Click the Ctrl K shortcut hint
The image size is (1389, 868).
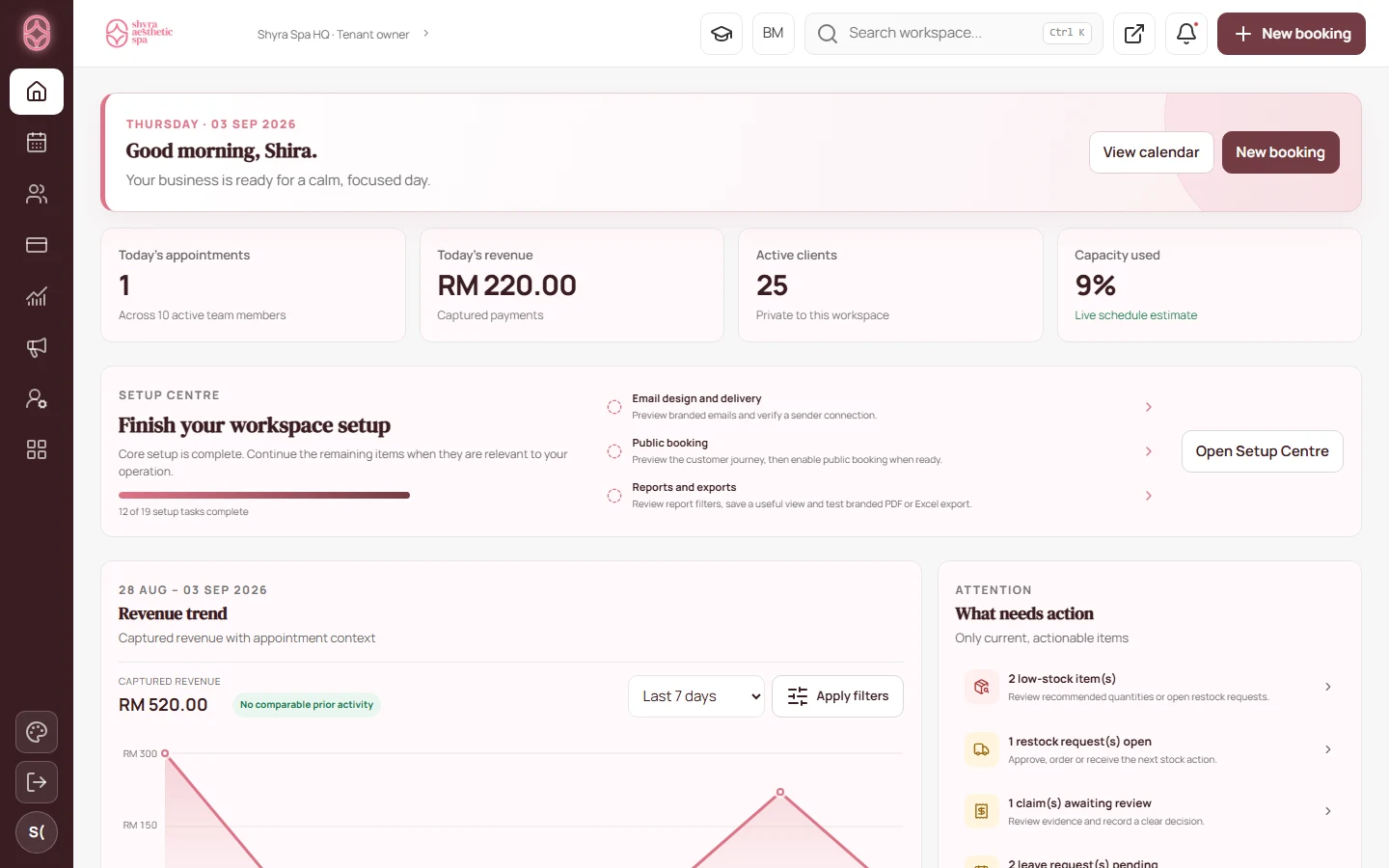[x=1068, y=33]
